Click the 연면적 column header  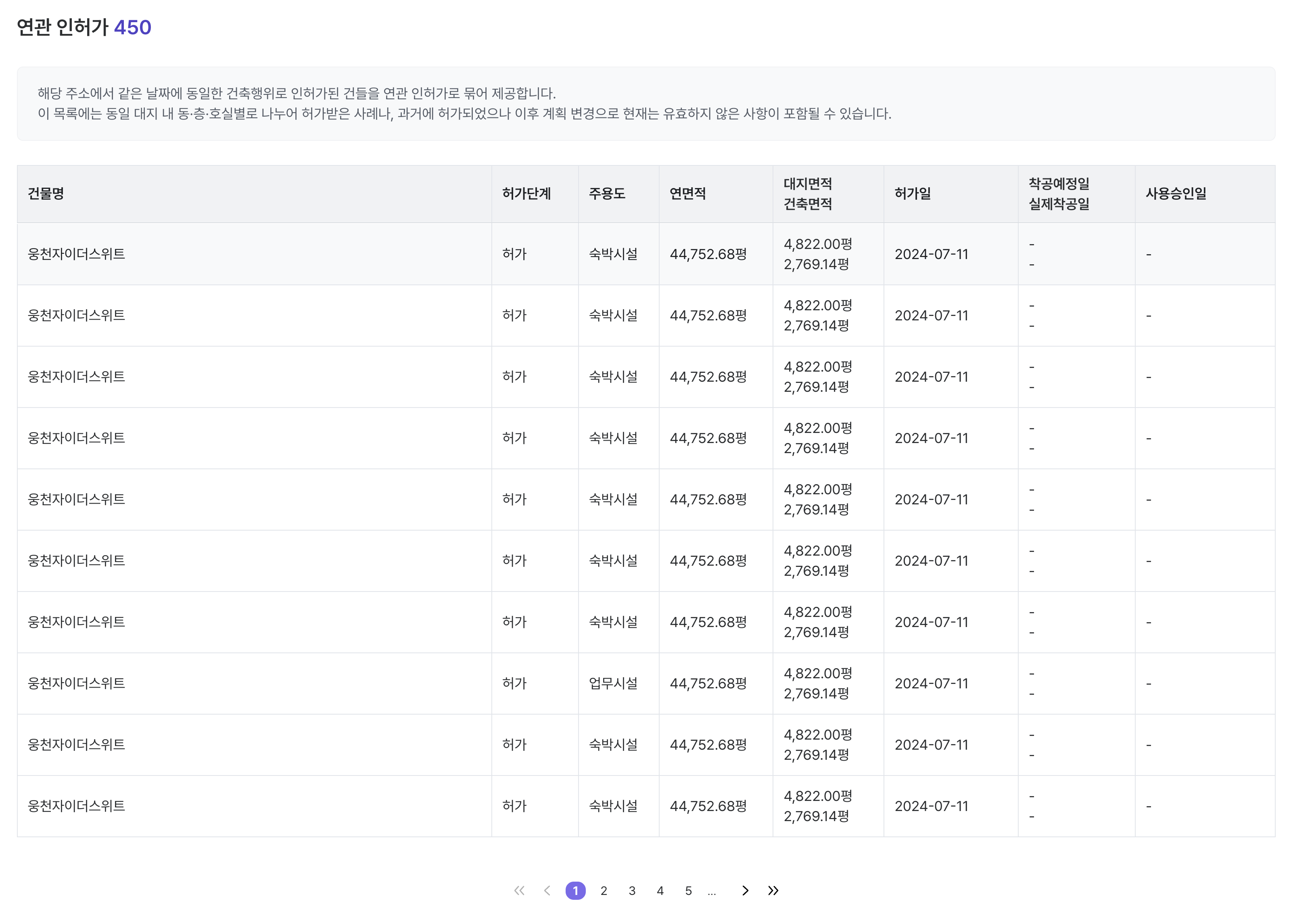(687, 193)
